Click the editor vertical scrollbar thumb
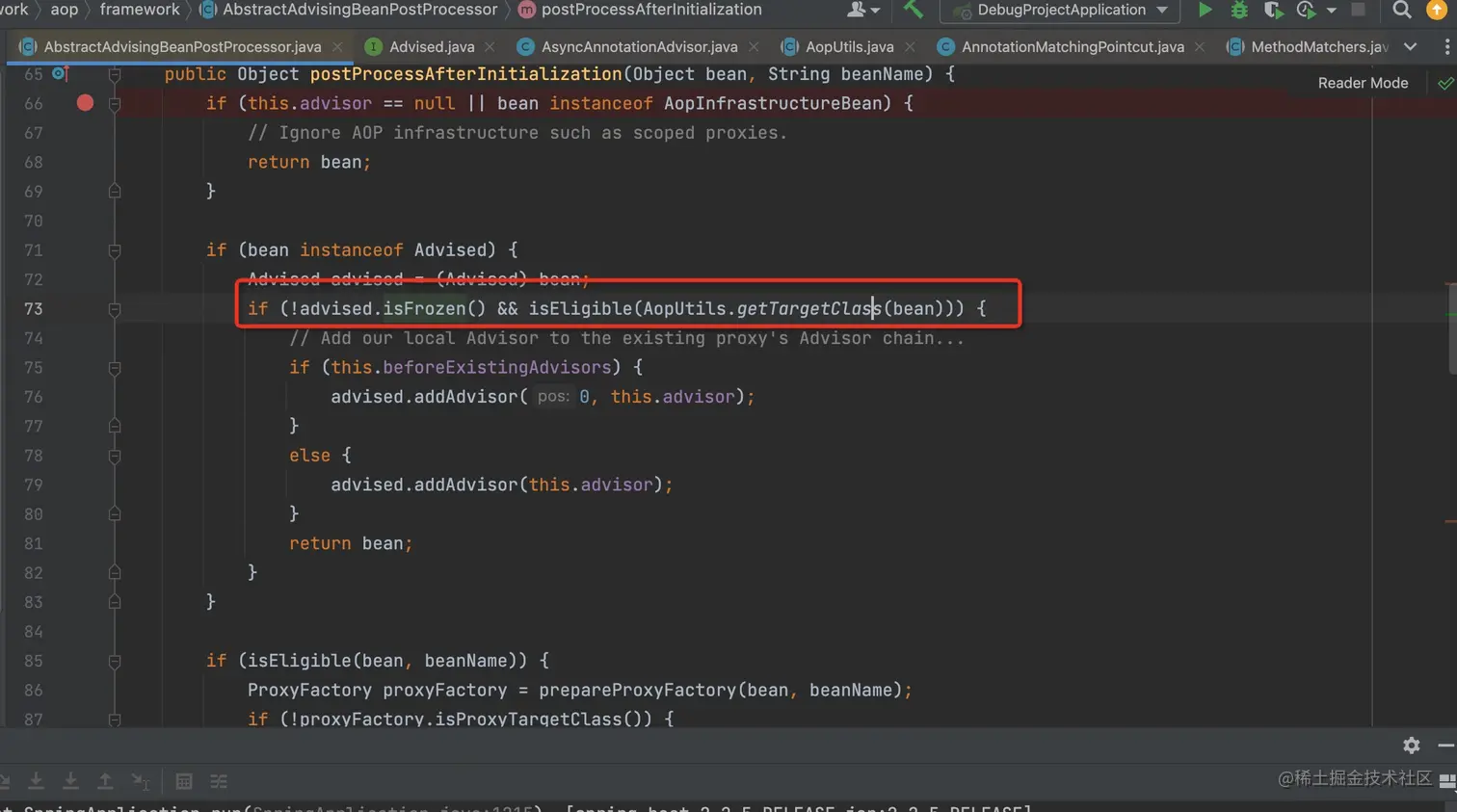The width and height of the screenshot is (1457, 812). coord(1451,327)
